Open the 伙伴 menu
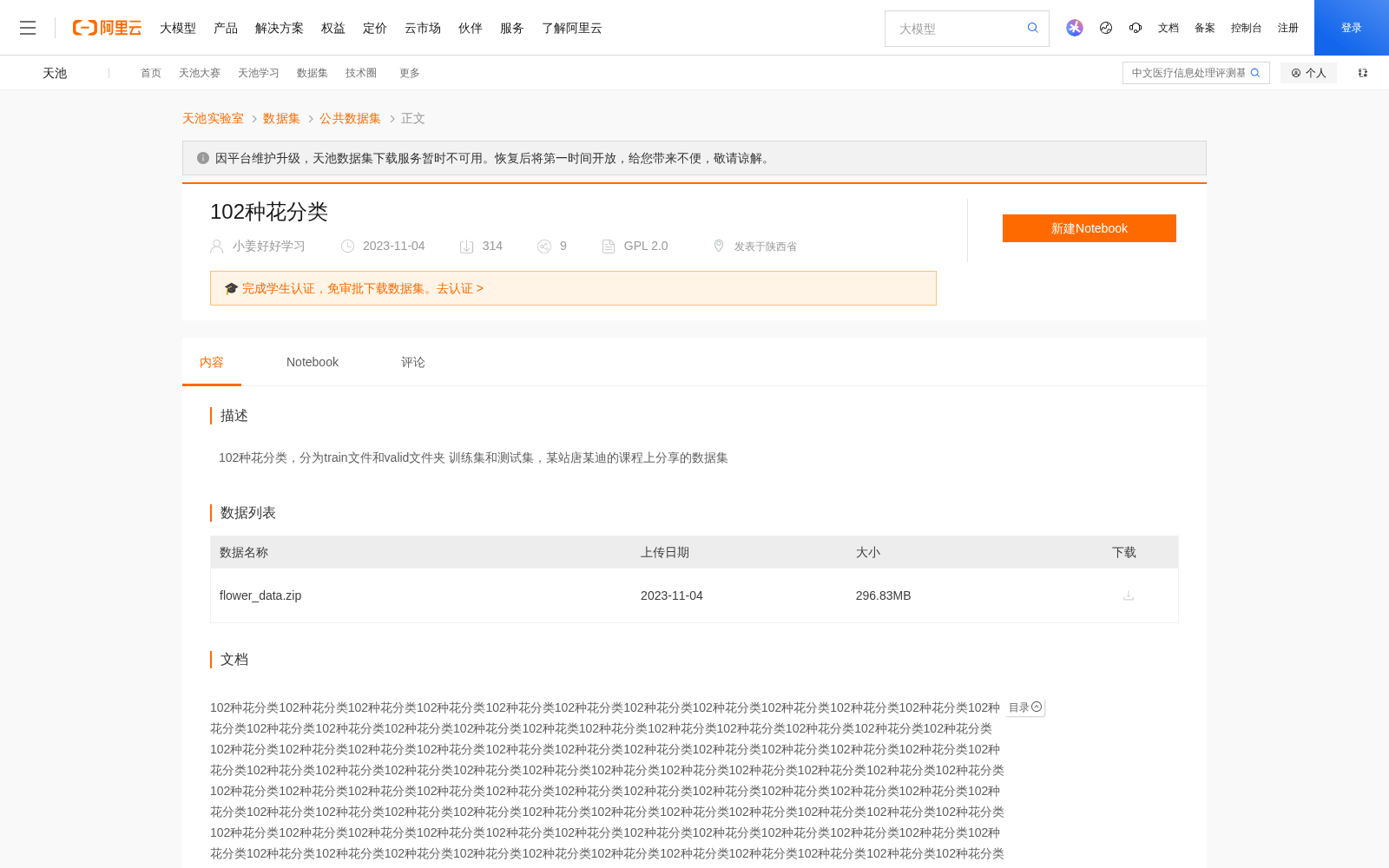The image size is (1389, 868). (x=471, y=28)
